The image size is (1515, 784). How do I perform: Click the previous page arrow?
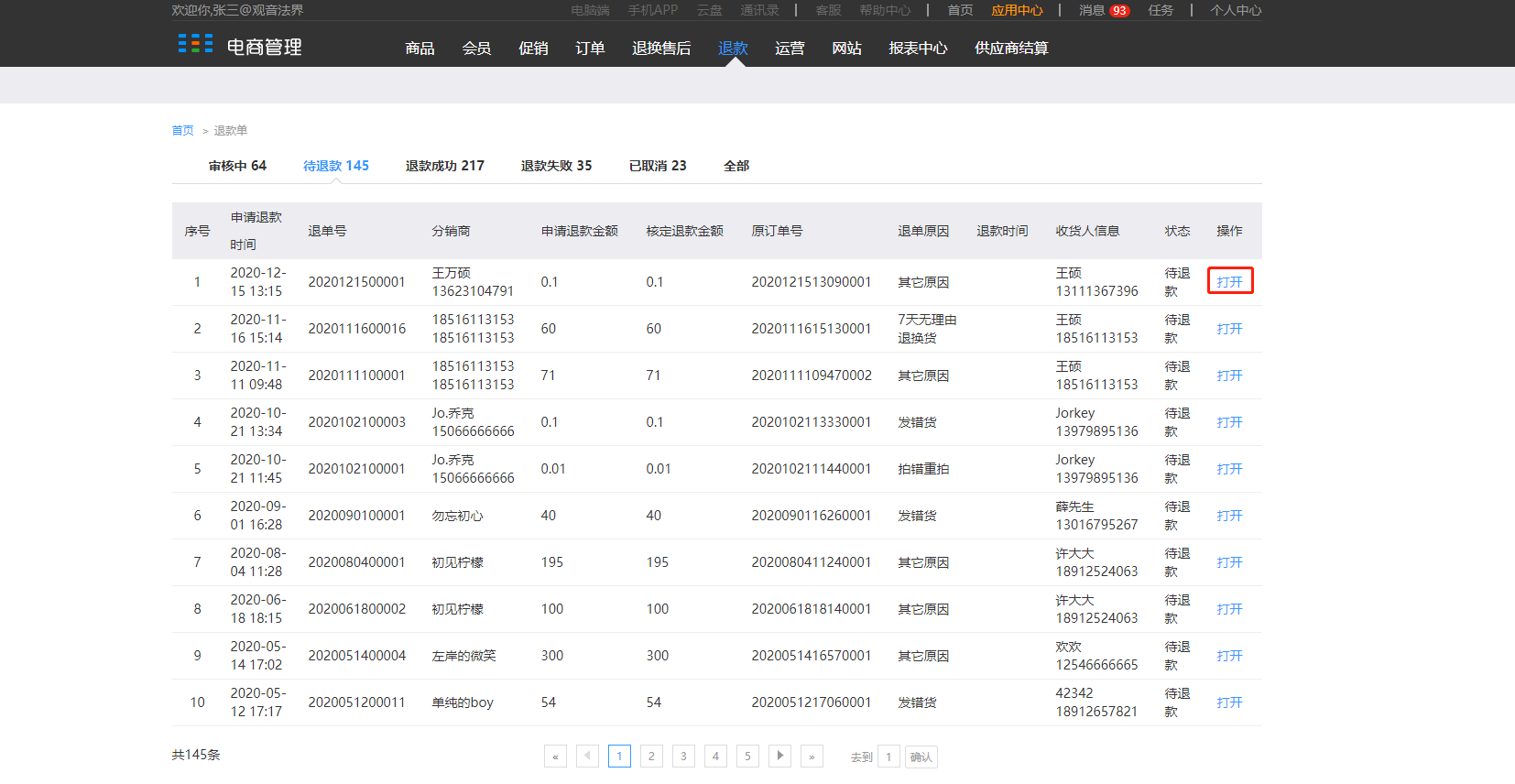[x=587, y=757]
